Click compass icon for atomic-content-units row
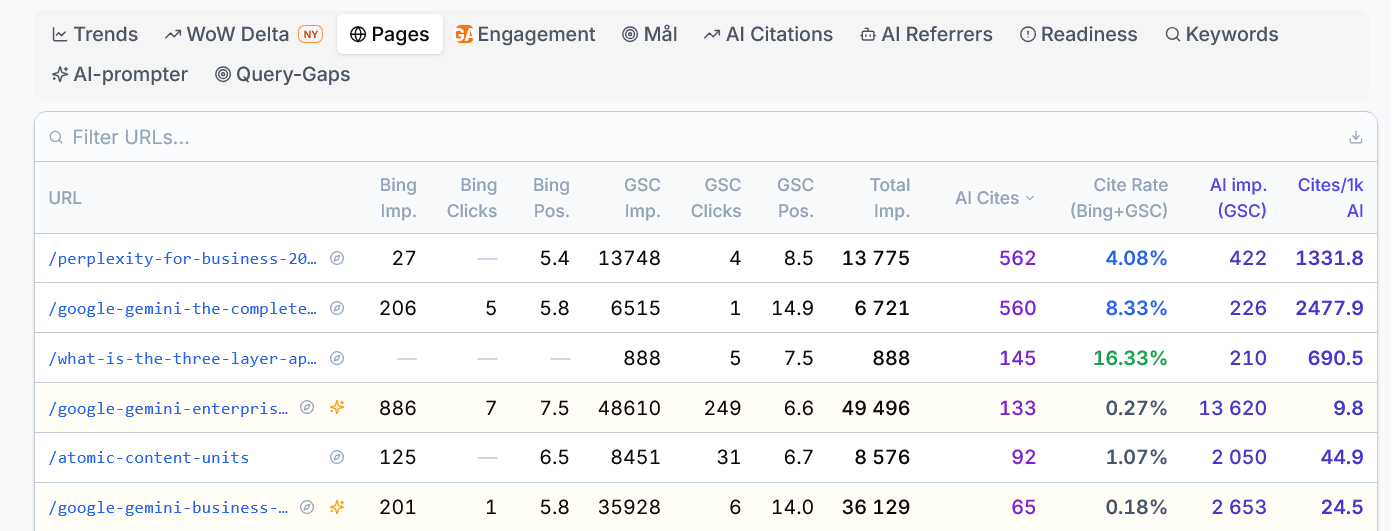The width and height of the screenshot is (1392, 531). coord(337,458)
